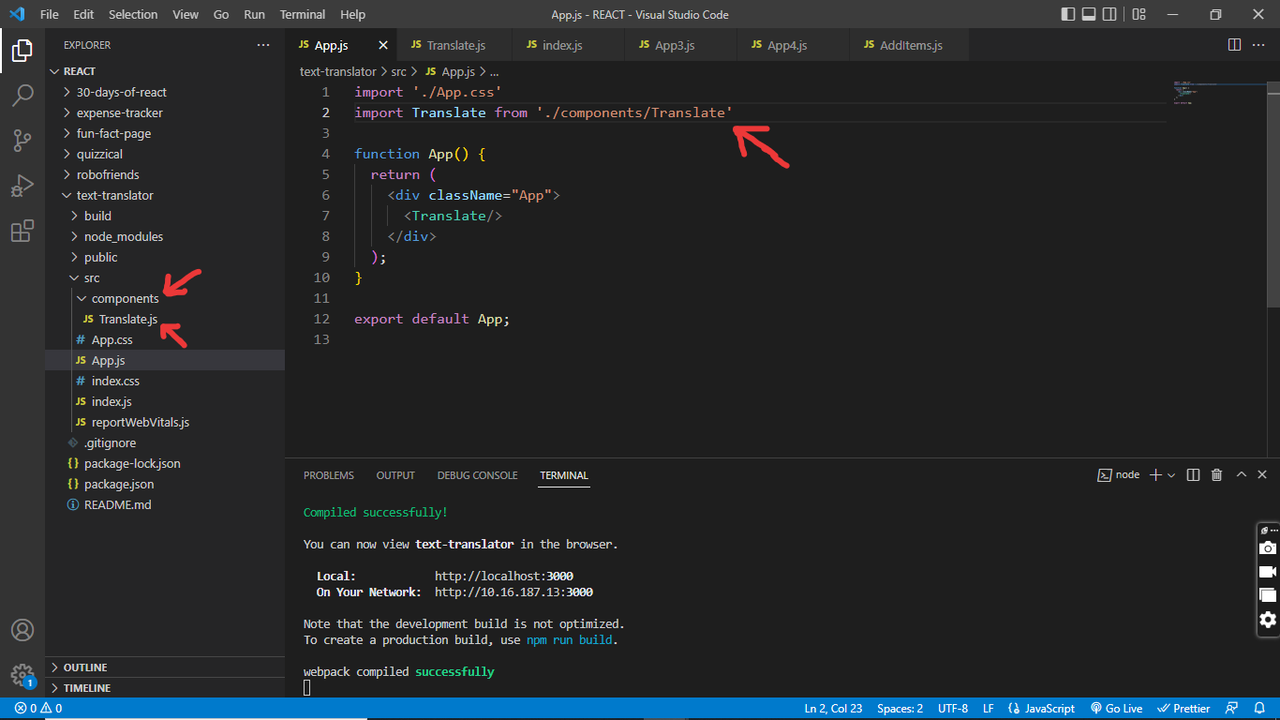This screenshot has width=1280, height=720.
Task: Open the Help menu
Action: click(x=352, y=14)
